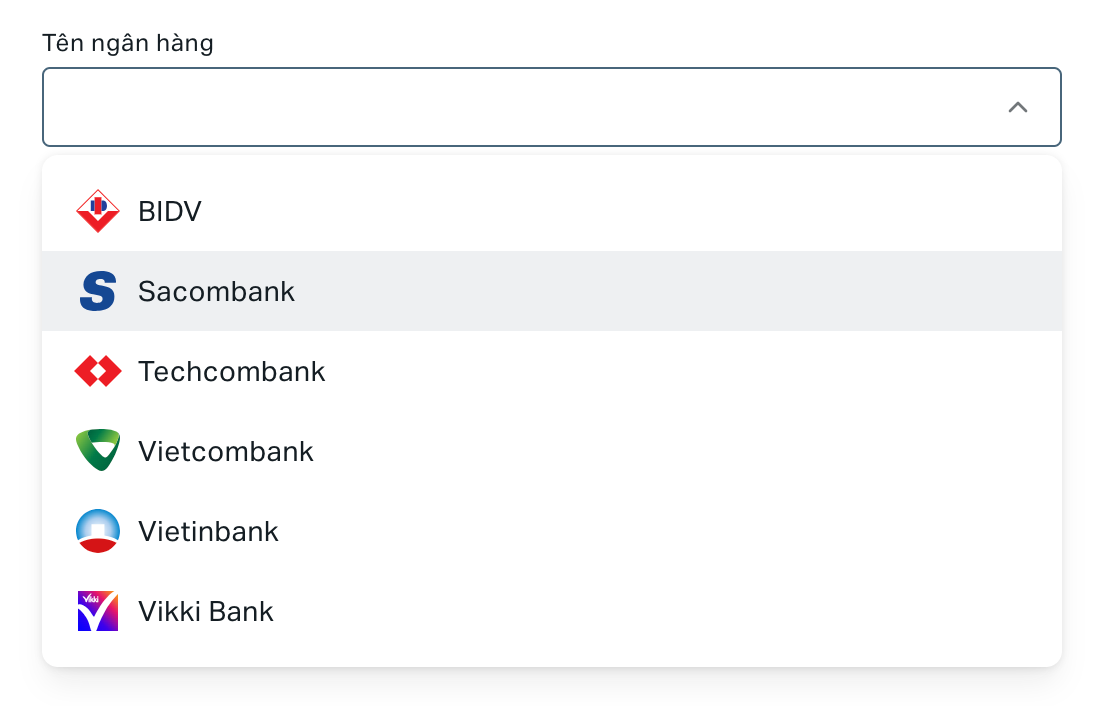Select Vietcombank as the bank

click(226, 451)
